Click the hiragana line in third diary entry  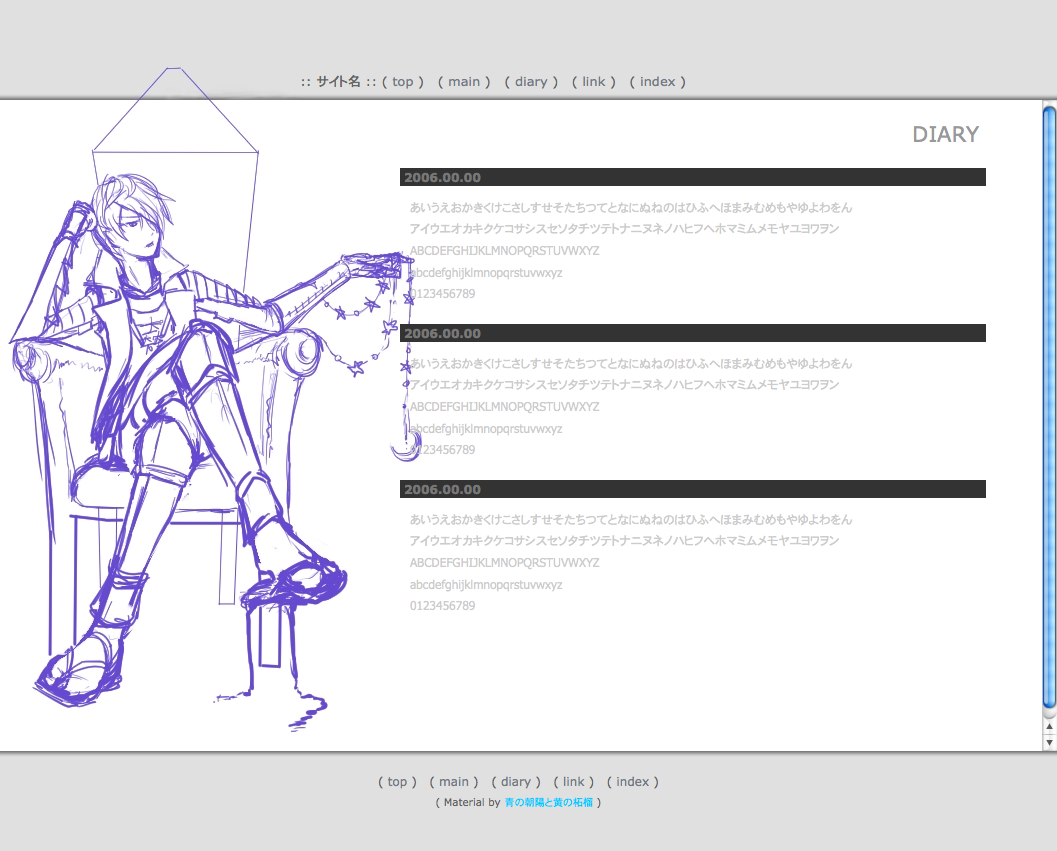click(631, 519)
